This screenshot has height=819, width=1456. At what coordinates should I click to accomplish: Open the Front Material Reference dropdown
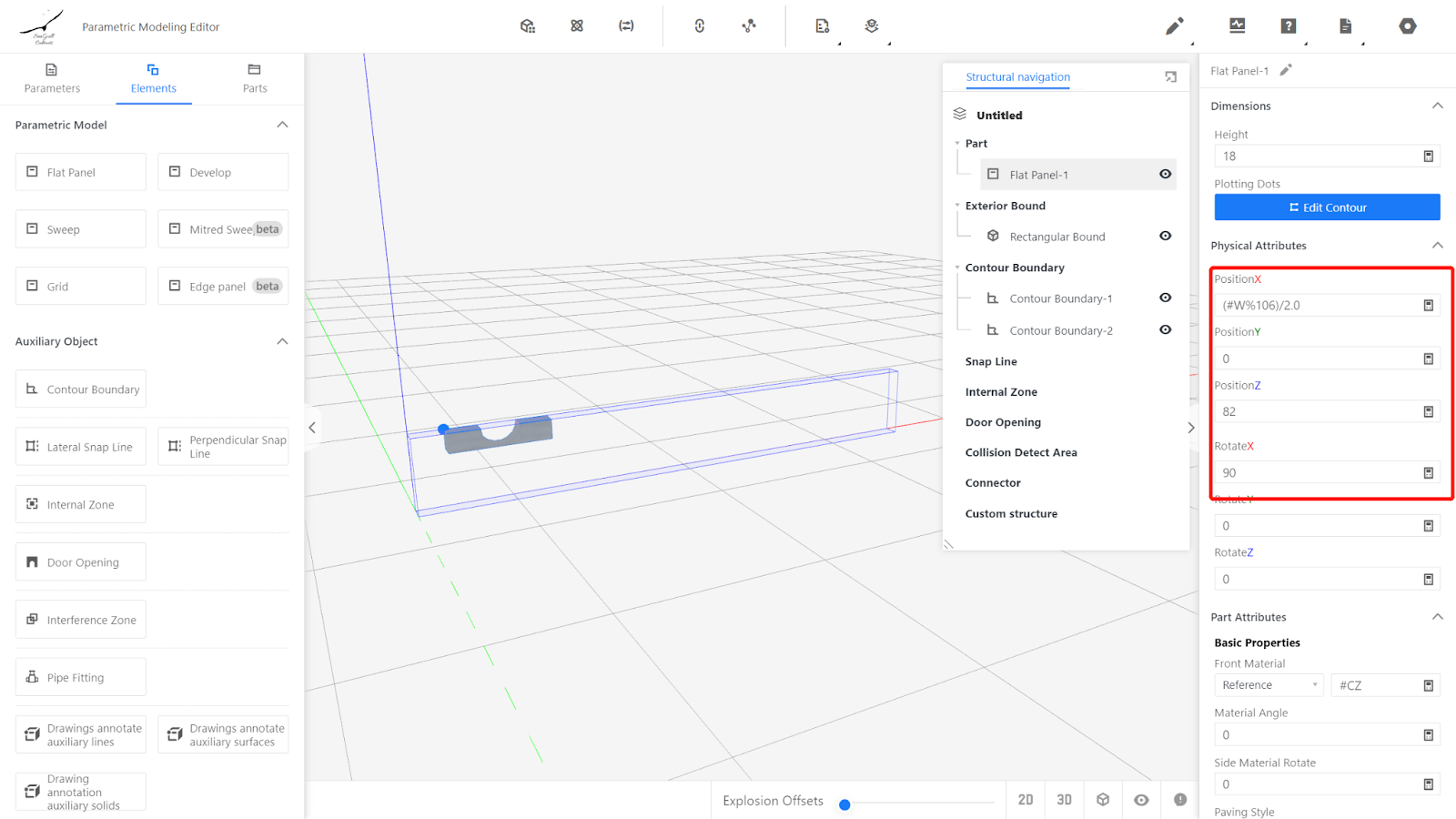pos(1269,685)
